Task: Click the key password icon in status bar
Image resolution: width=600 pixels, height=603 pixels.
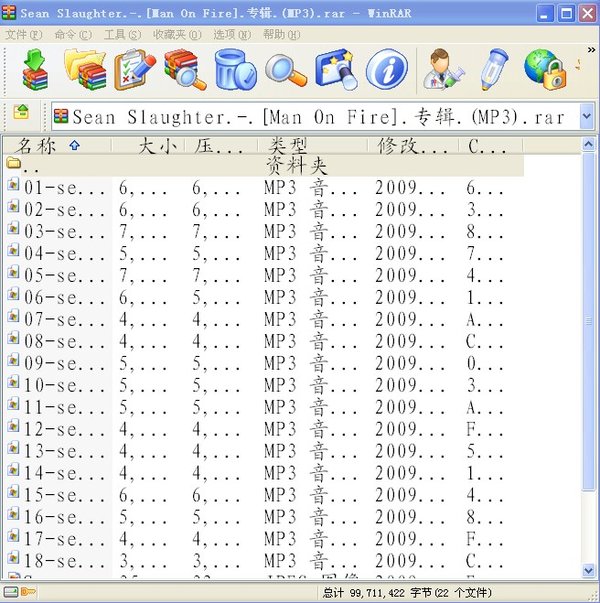Action: click(28, 591)
